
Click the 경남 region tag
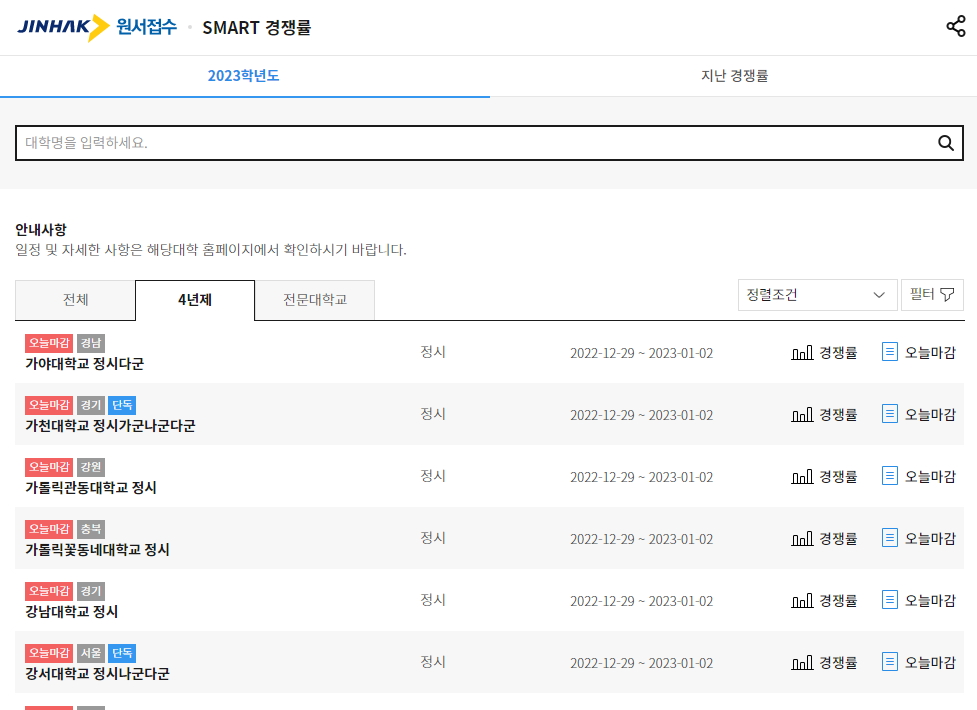[x=91, y=343]
